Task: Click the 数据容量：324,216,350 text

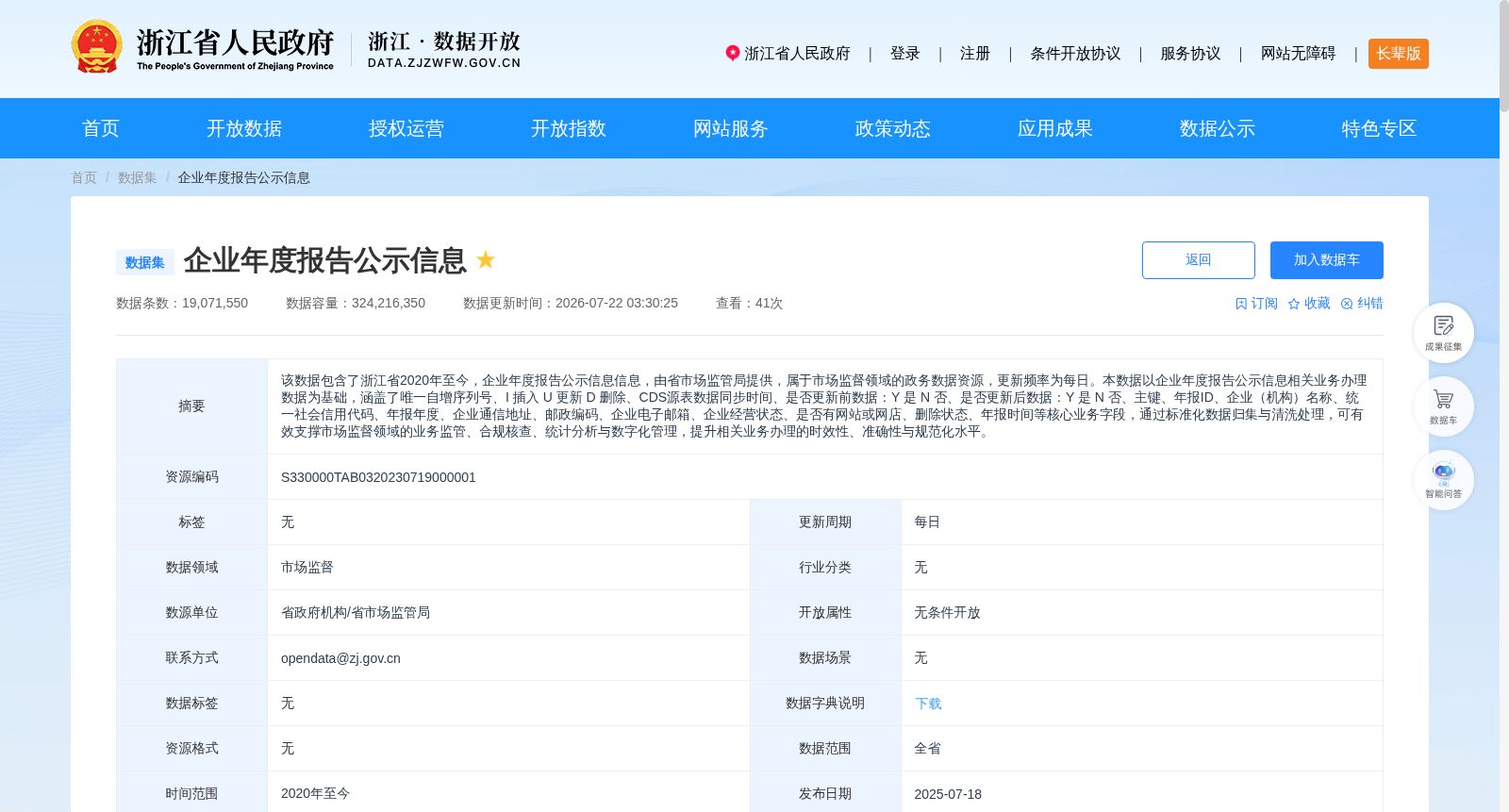Action: click(356, 304)
